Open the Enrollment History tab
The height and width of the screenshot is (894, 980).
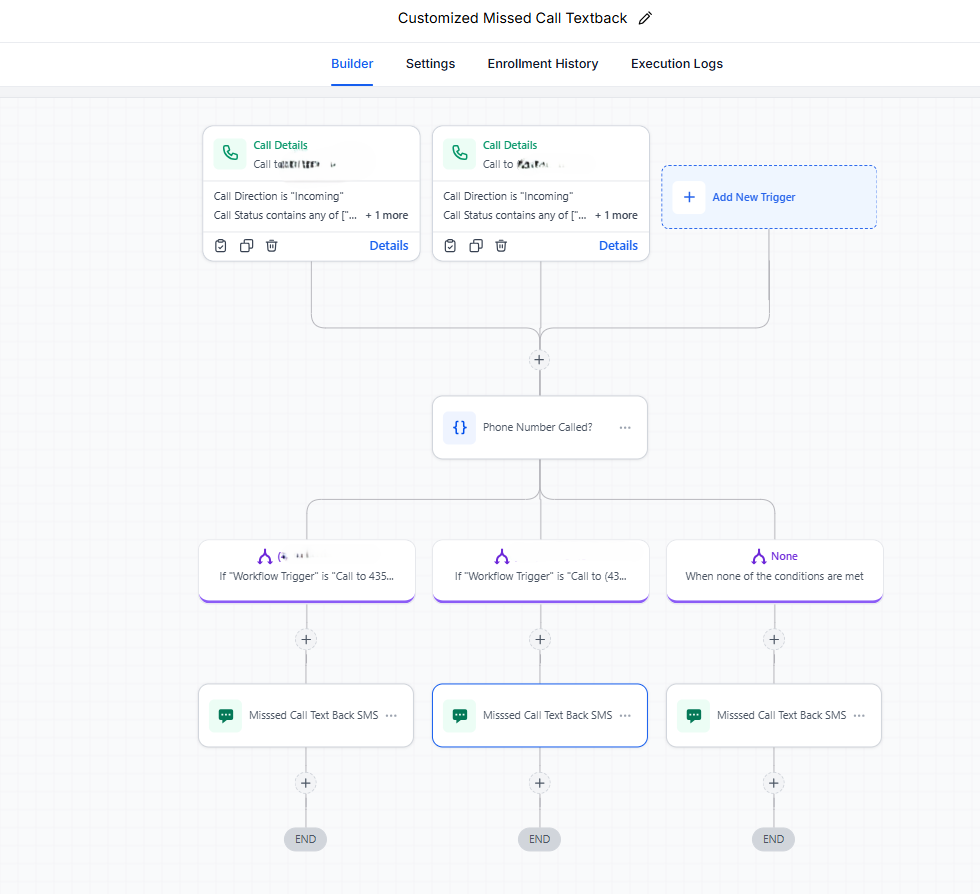pos(542,64)
